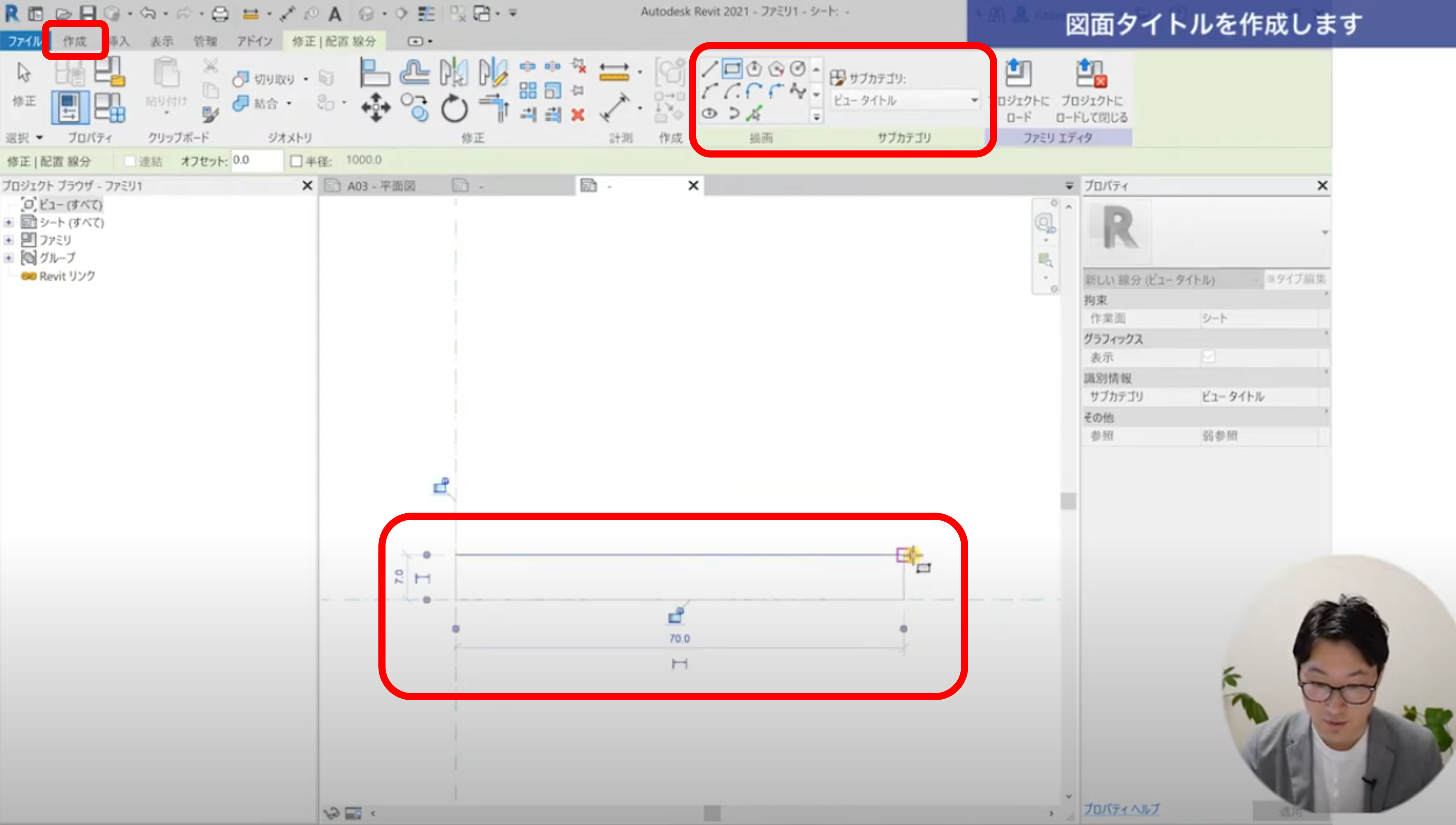Image resolution: width=1456 pixels, height=825 pixels.
Task: Open the 作成 ribbon tab
Action: coord(74,41)
